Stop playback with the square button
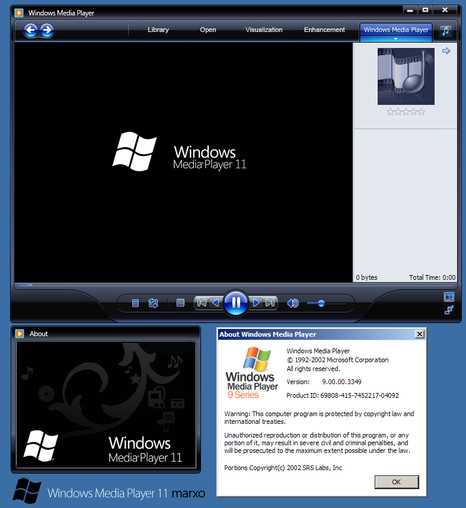 (x=180, y=303)
